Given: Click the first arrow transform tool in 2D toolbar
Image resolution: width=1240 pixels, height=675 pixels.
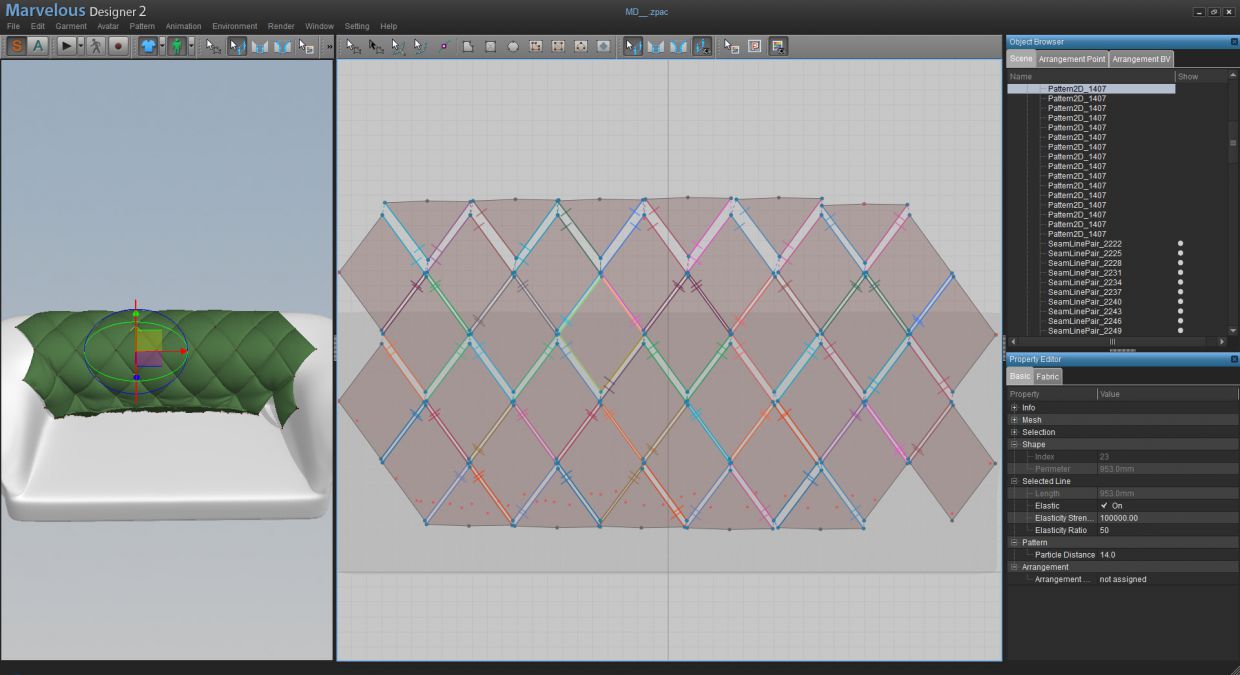Looking at the screenshot, I should (354, 46).
